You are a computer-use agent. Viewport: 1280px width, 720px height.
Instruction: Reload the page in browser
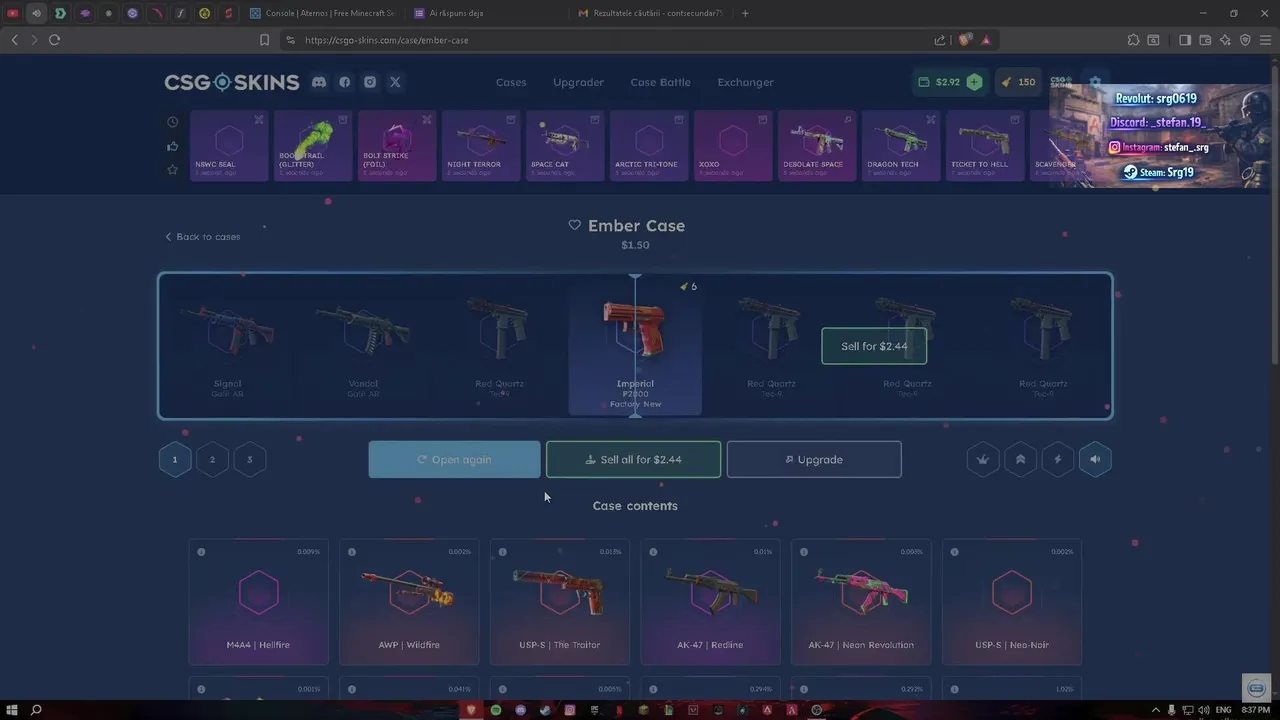click(54, 40)
